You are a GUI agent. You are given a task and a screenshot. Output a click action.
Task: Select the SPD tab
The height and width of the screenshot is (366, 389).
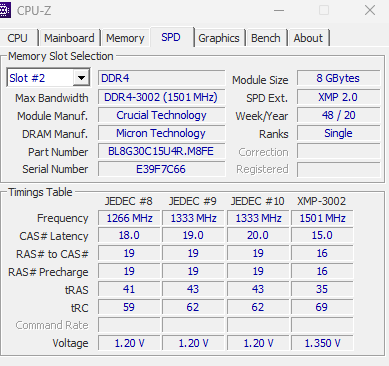coord(171,37)
